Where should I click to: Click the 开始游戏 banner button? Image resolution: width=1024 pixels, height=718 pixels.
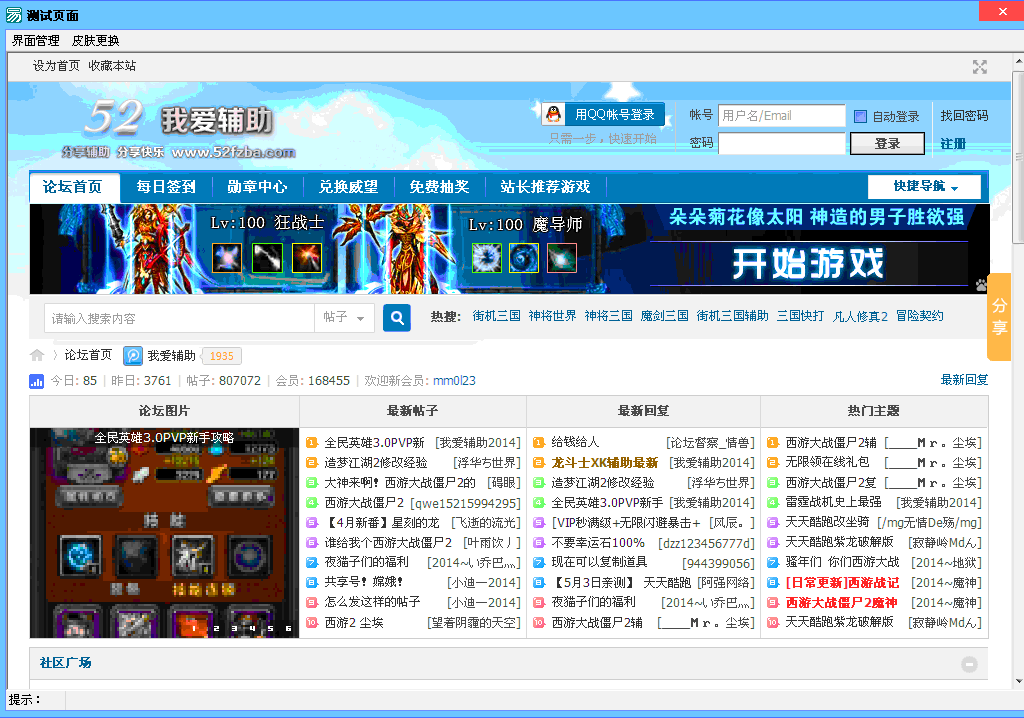pyautogui.click(x=808, y=263)
